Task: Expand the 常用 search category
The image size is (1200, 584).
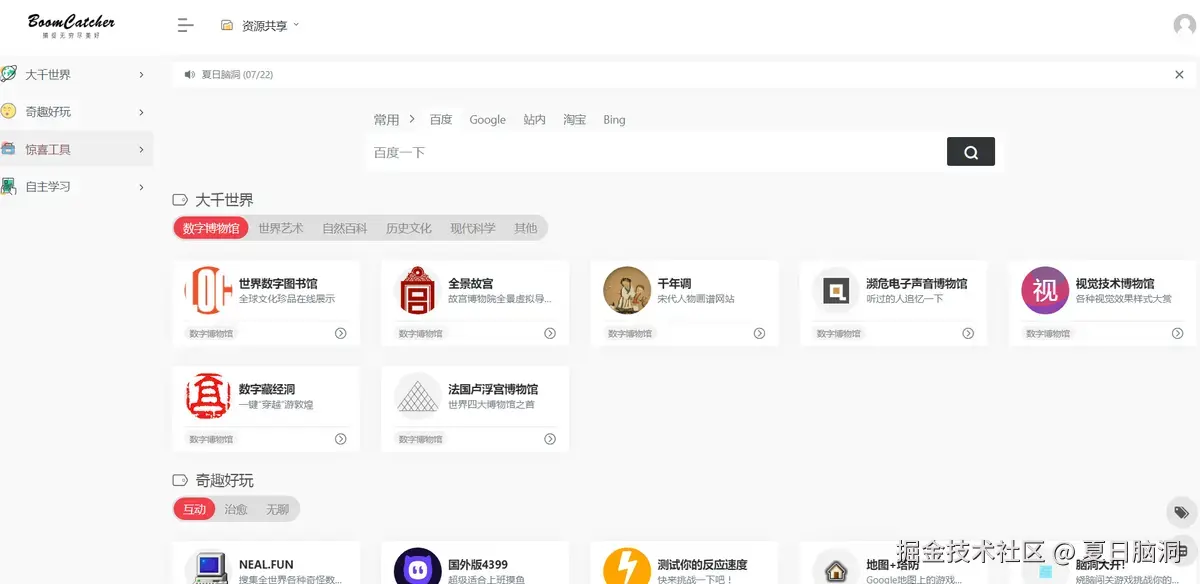Action: [x=394, y=119]
